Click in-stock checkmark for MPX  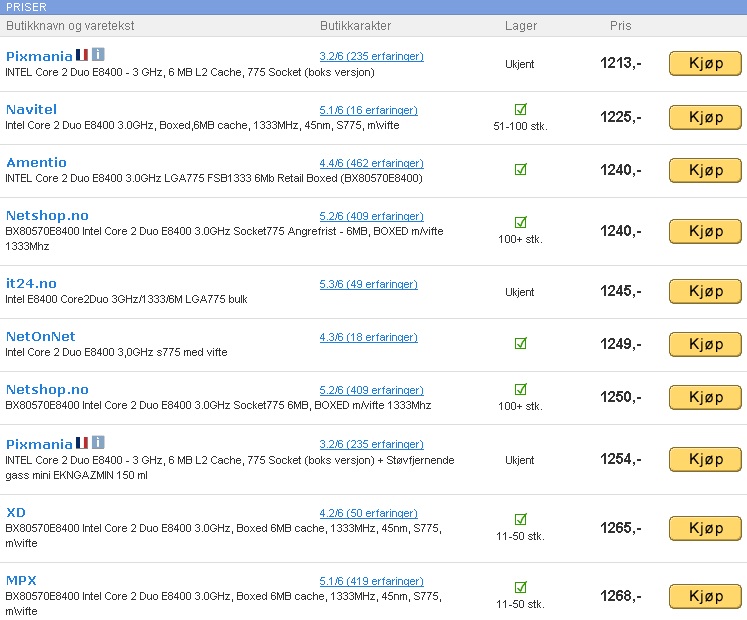click(521, 587)
